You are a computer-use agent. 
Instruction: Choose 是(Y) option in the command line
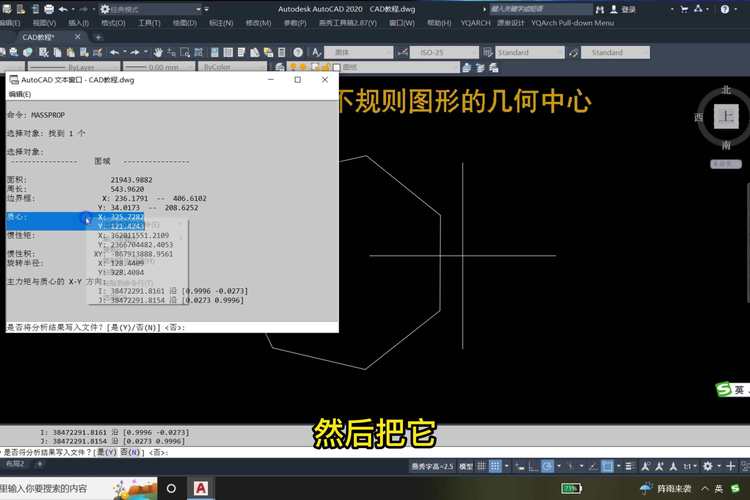[x=106, y=453]
